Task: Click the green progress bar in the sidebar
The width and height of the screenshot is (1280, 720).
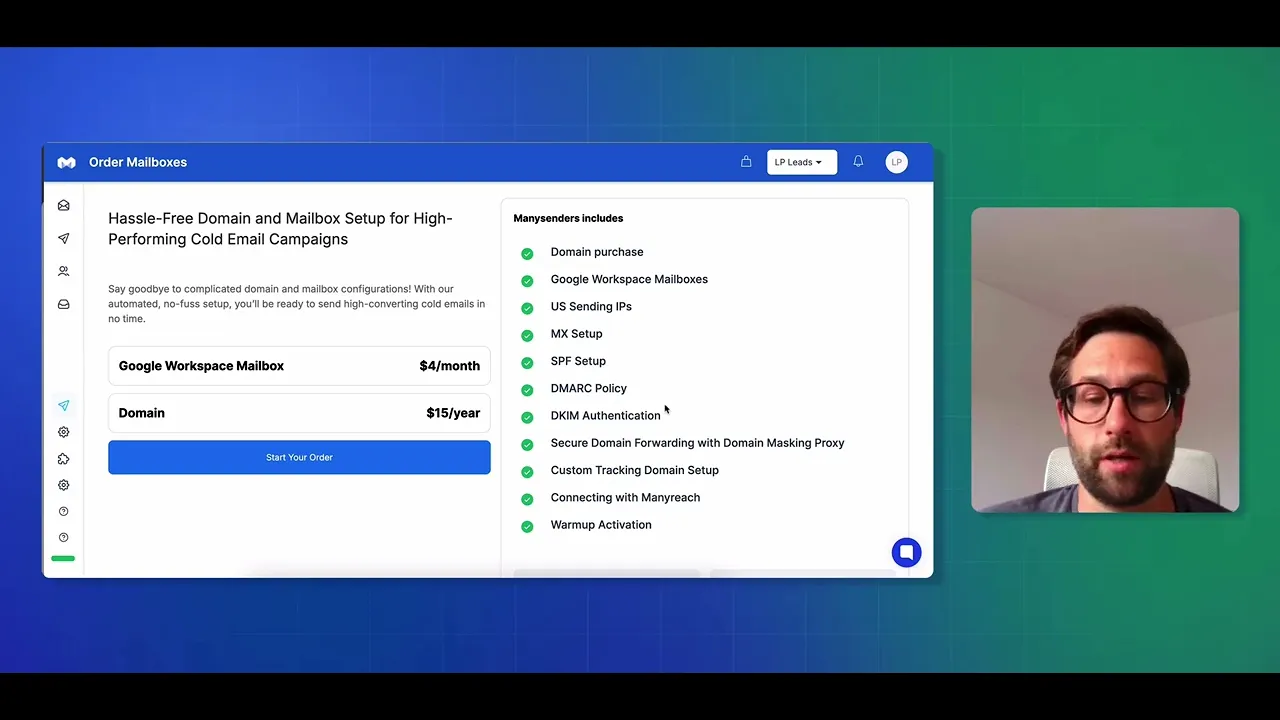Action: (x=63, y=558)
